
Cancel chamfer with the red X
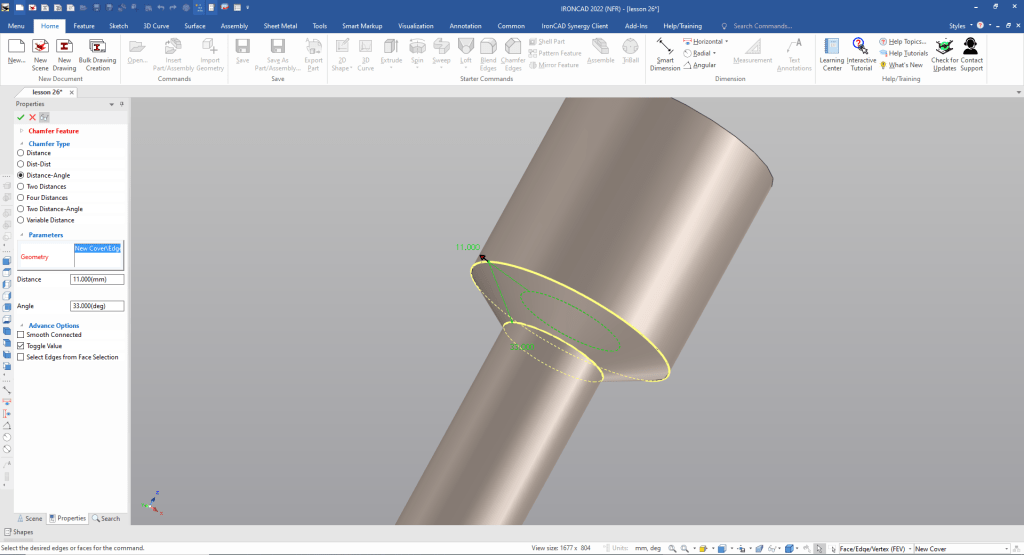32,117
